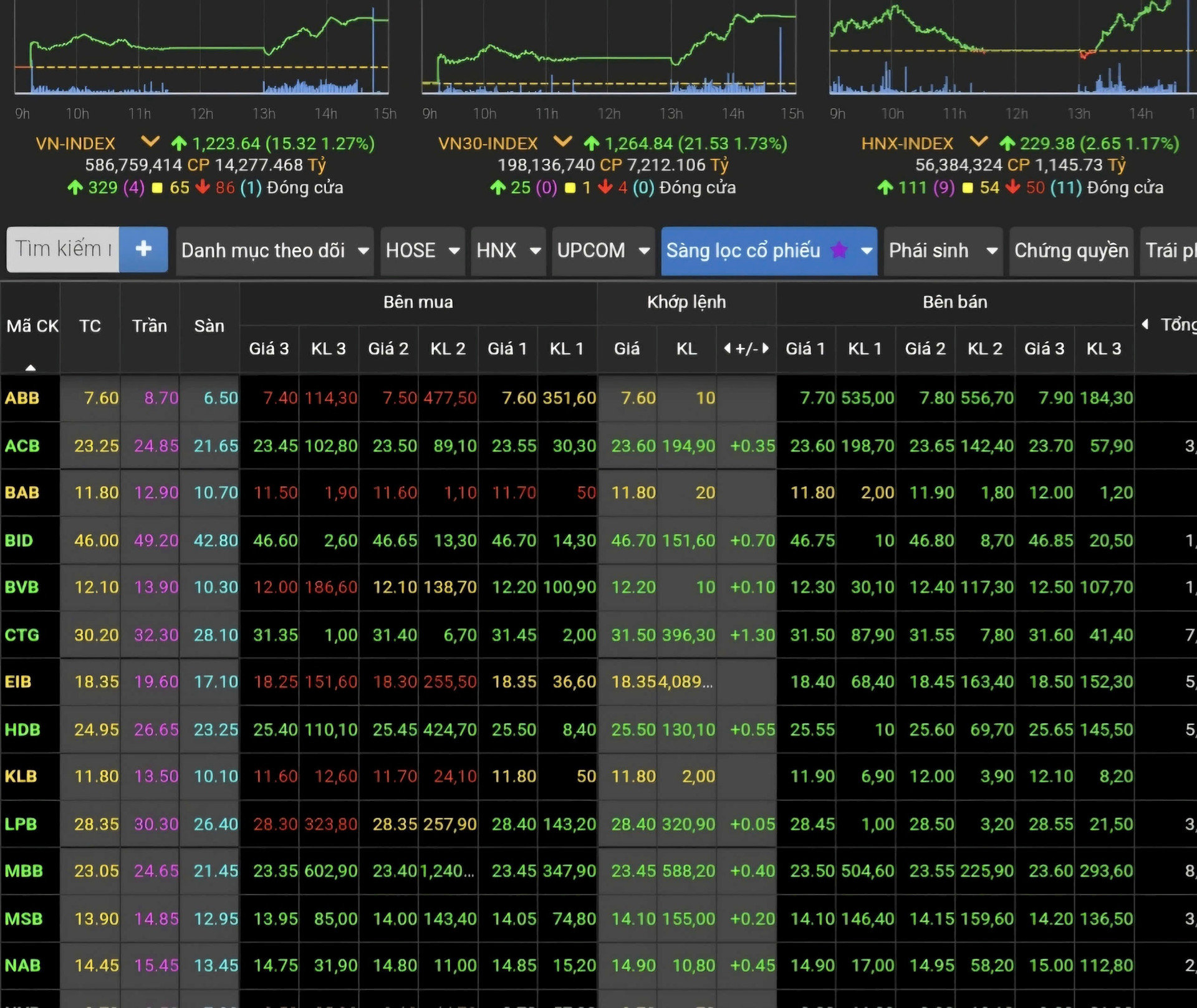Click the Mã CK column header
Viewport: 1197px width, 1008px height.
(31, 326)
